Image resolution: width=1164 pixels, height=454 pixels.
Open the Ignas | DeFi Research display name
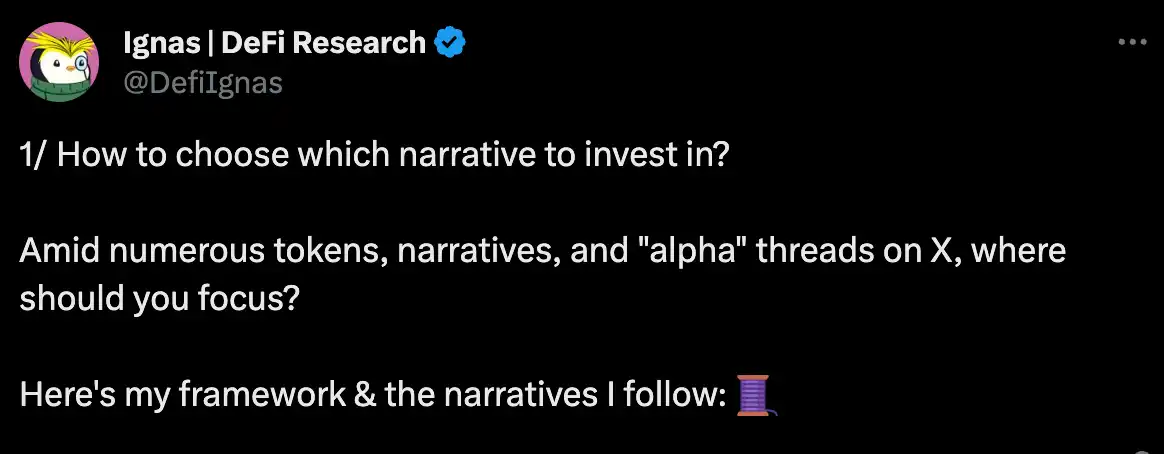272,43
